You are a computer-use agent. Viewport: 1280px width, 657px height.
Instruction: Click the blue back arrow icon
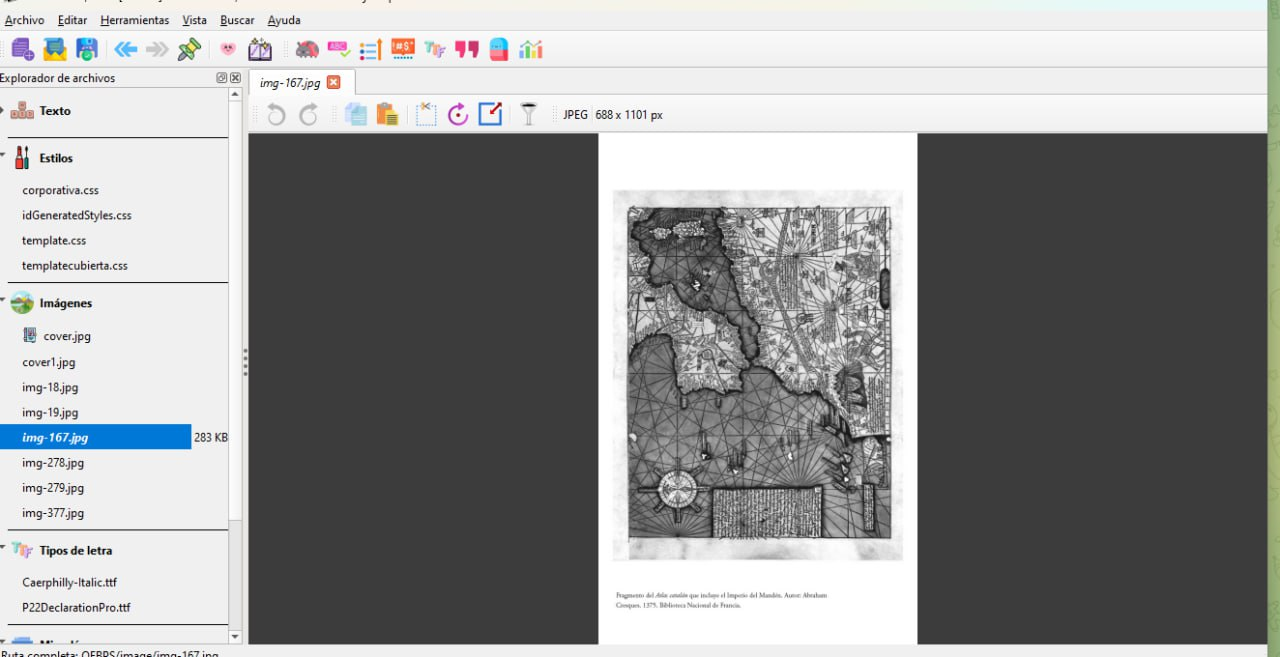click(x=125, y=49)
